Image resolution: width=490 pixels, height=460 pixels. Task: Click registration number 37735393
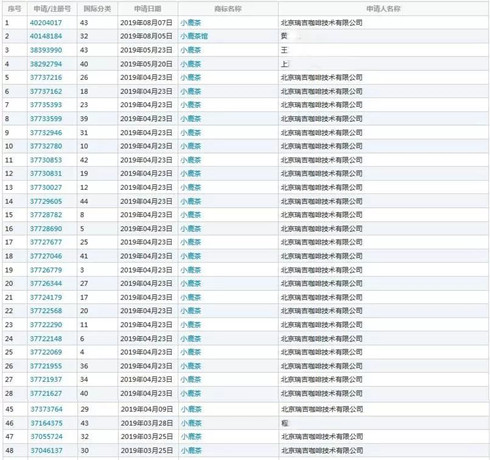(46, 105)
